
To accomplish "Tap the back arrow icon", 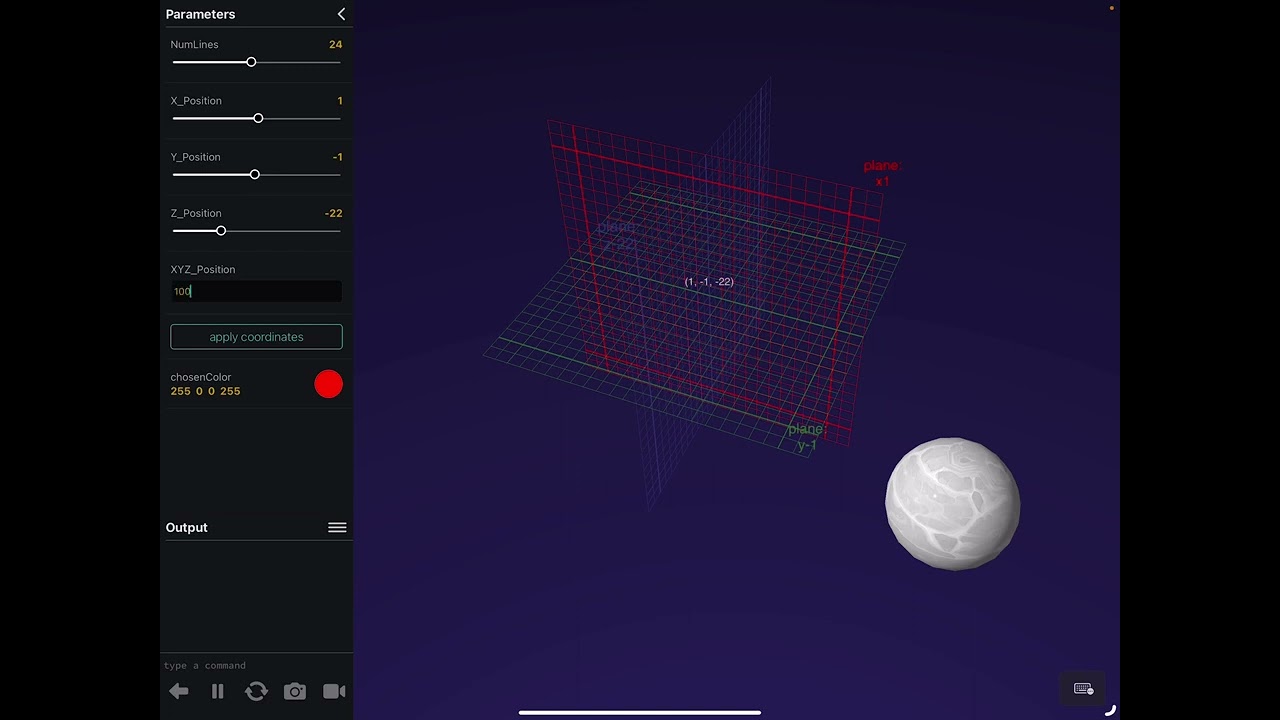I will pyautogui.click(x=179, y=691).
